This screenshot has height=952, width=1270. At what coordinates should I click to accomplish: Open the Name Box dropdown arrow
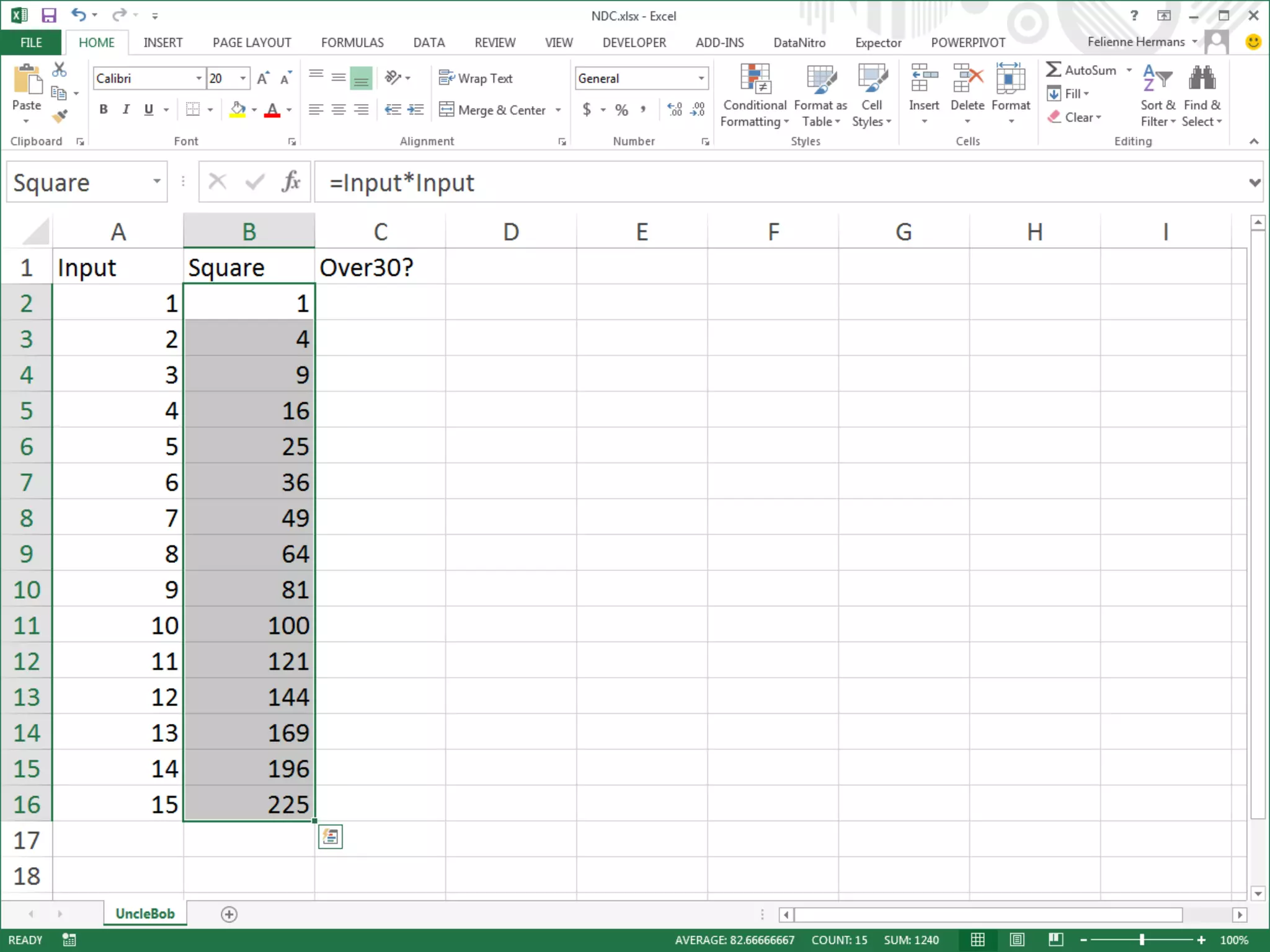point(157,182)
